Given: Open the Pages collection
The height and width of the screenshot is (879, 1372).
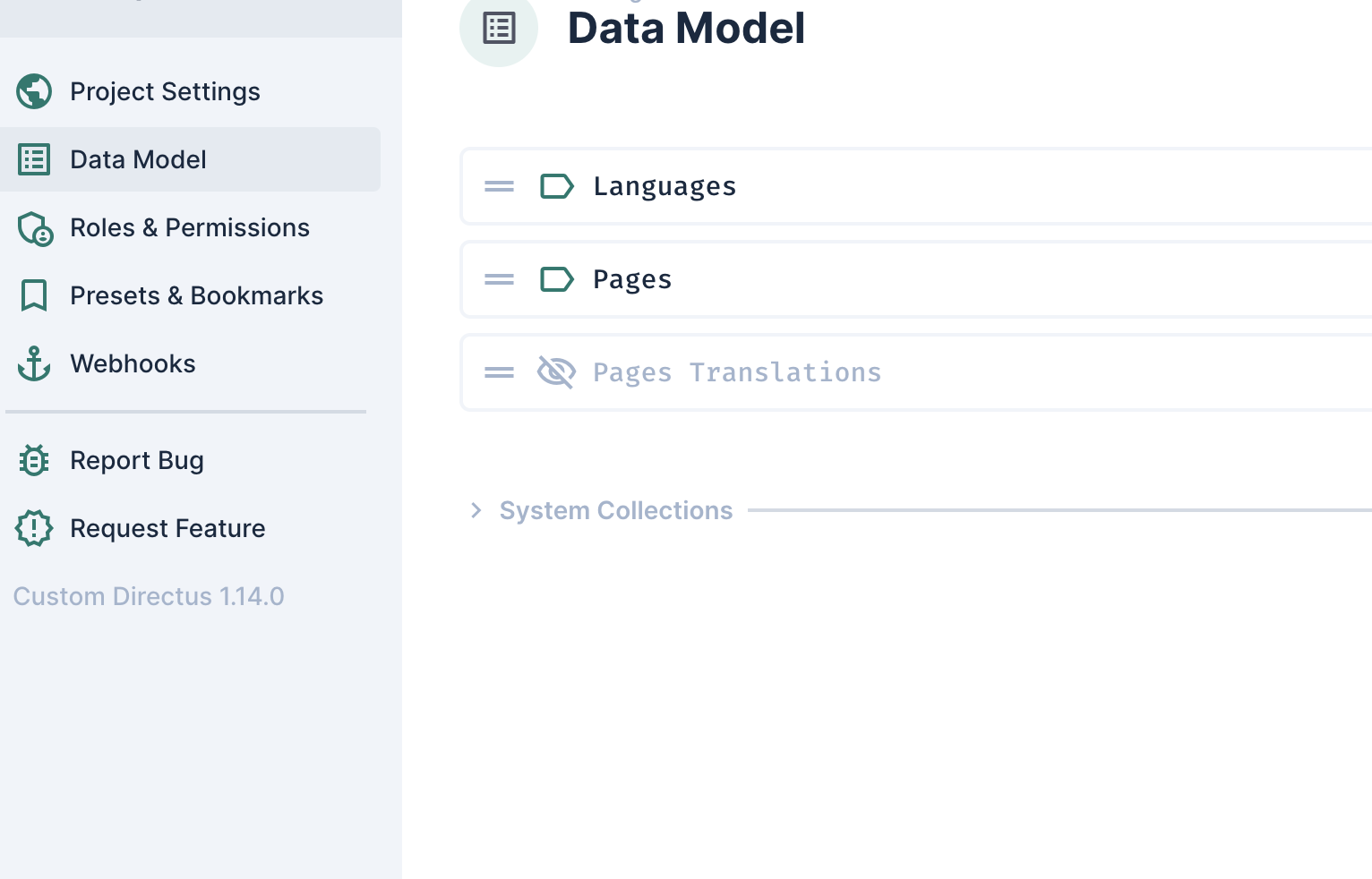Looking at the screenshot, I should pos(631,279).
